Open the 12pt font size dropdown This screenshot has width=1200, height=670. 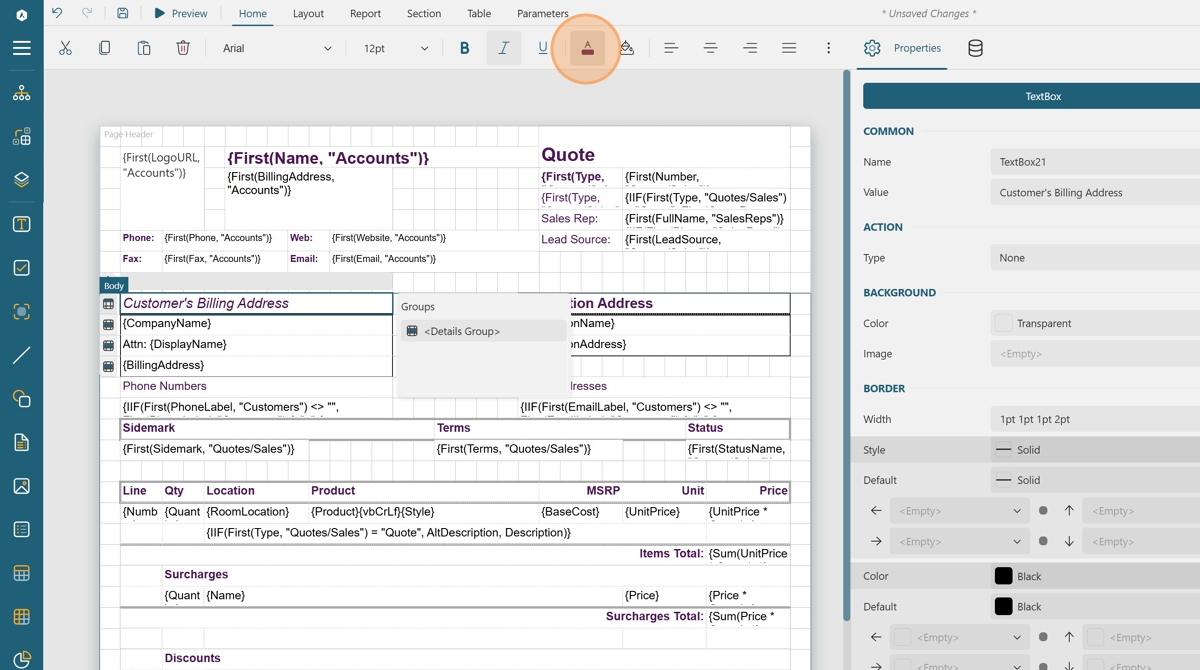click(395, 48)
